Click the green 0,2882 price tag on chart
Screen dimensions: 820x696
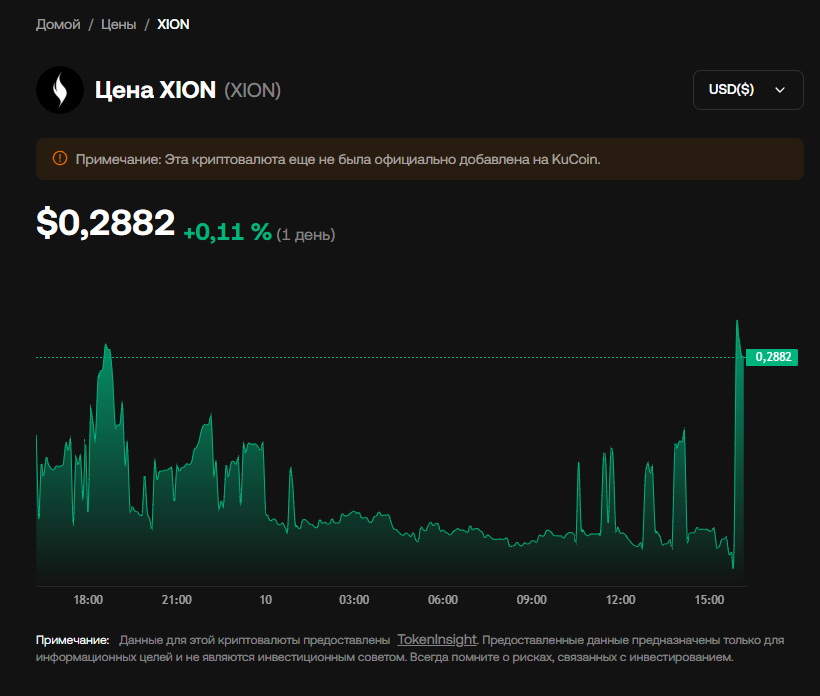(x=772, y=357)
